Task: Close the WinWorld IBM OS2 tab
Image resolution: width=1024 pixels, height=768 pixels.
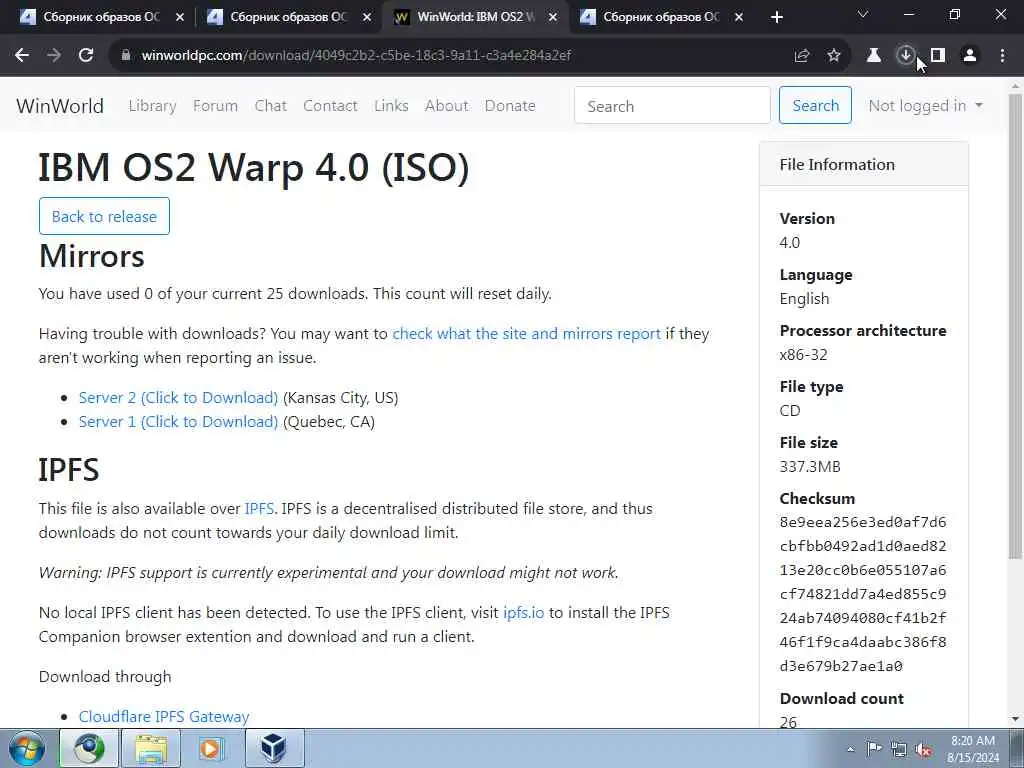Action: pos(553,17)
